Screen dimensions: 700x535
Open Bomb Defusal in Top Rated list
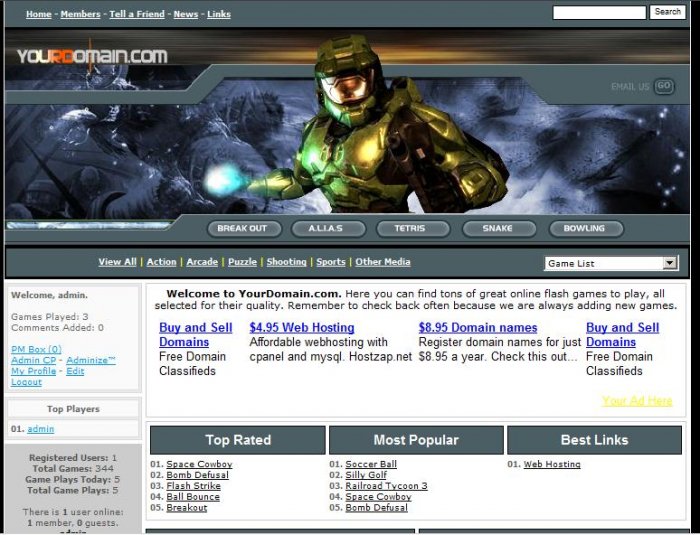coord(197,475)
